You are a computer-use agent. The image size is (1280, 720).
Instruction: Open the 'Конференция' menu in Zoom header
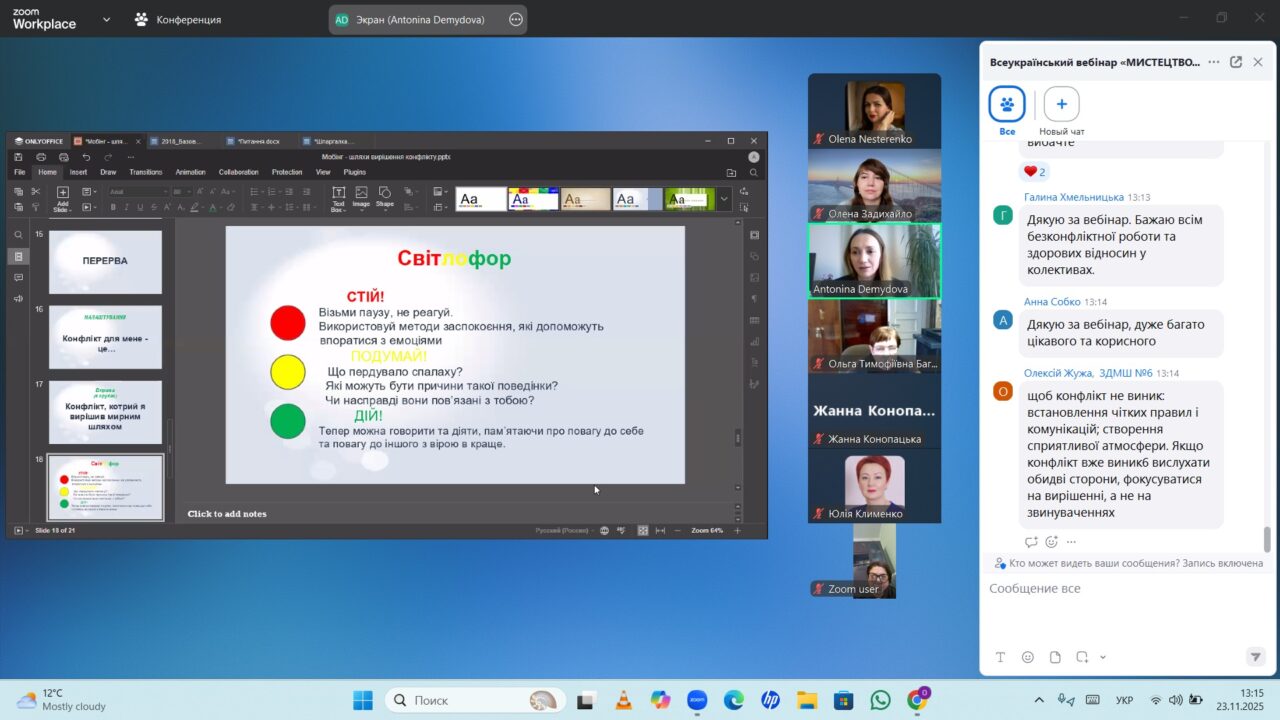(178, 19)
